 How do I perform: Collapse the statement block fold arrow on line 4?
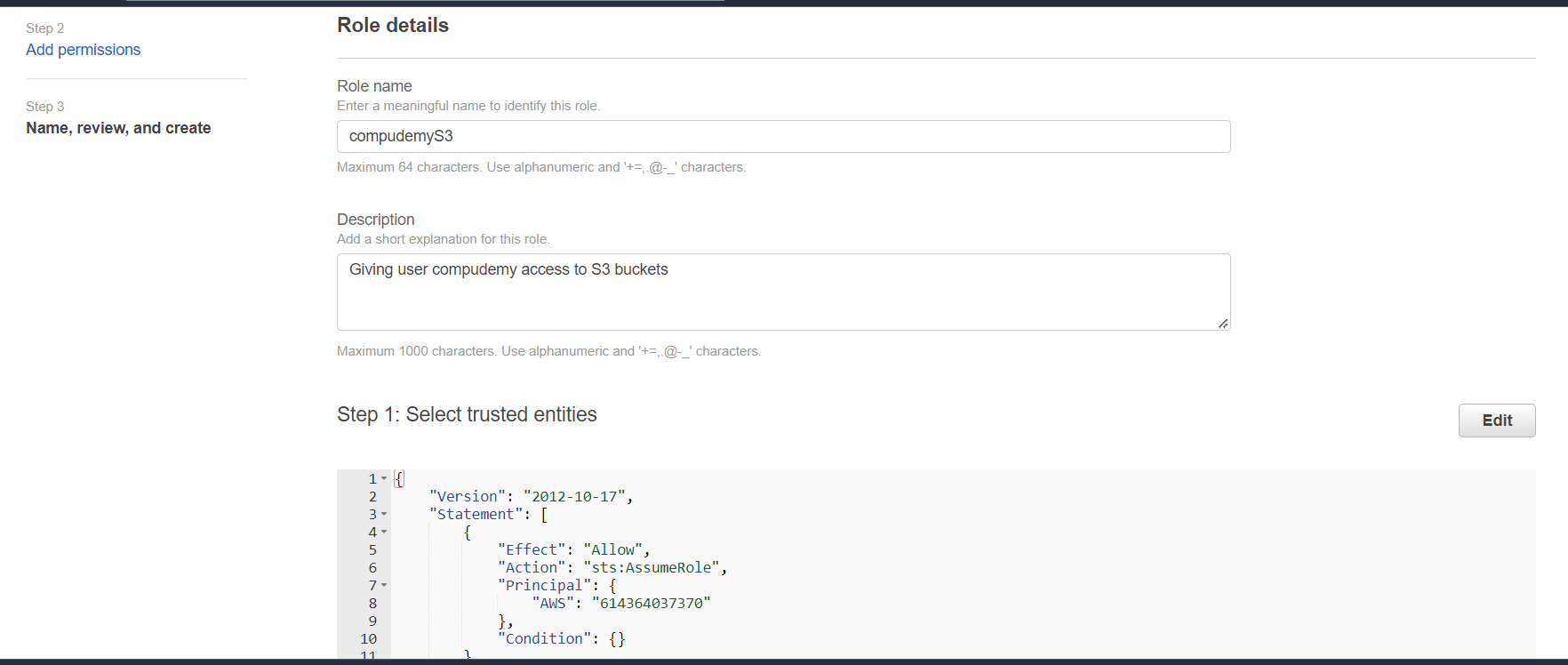[384, 532]
